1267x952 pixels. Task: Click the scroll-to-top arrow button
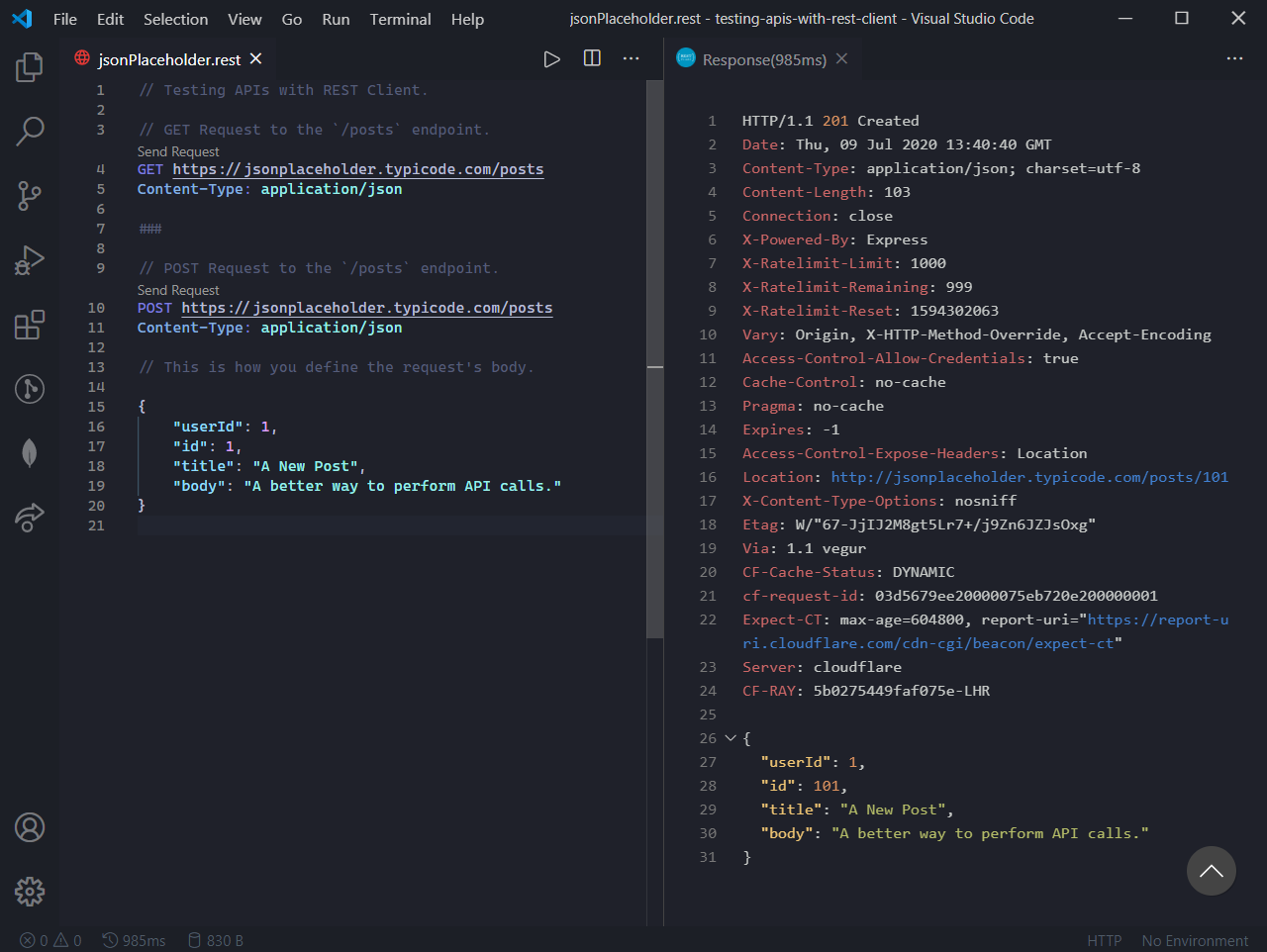coord(1211,870)
